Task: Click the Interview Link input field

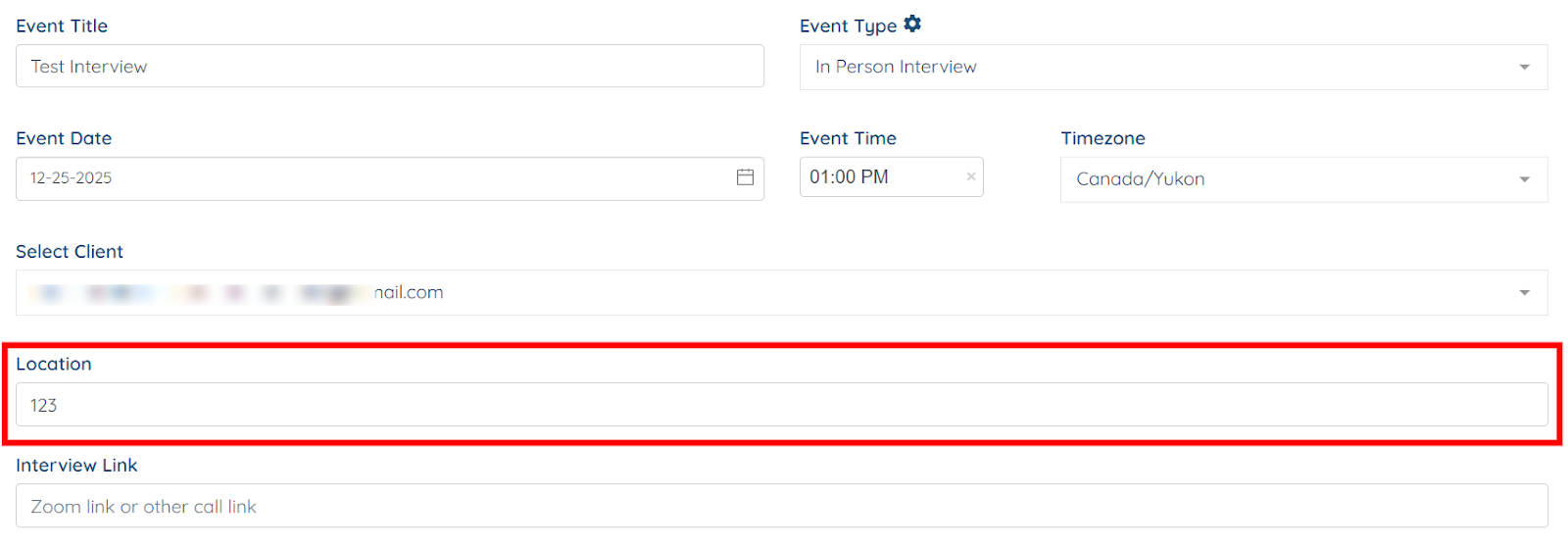Action: 781,507
